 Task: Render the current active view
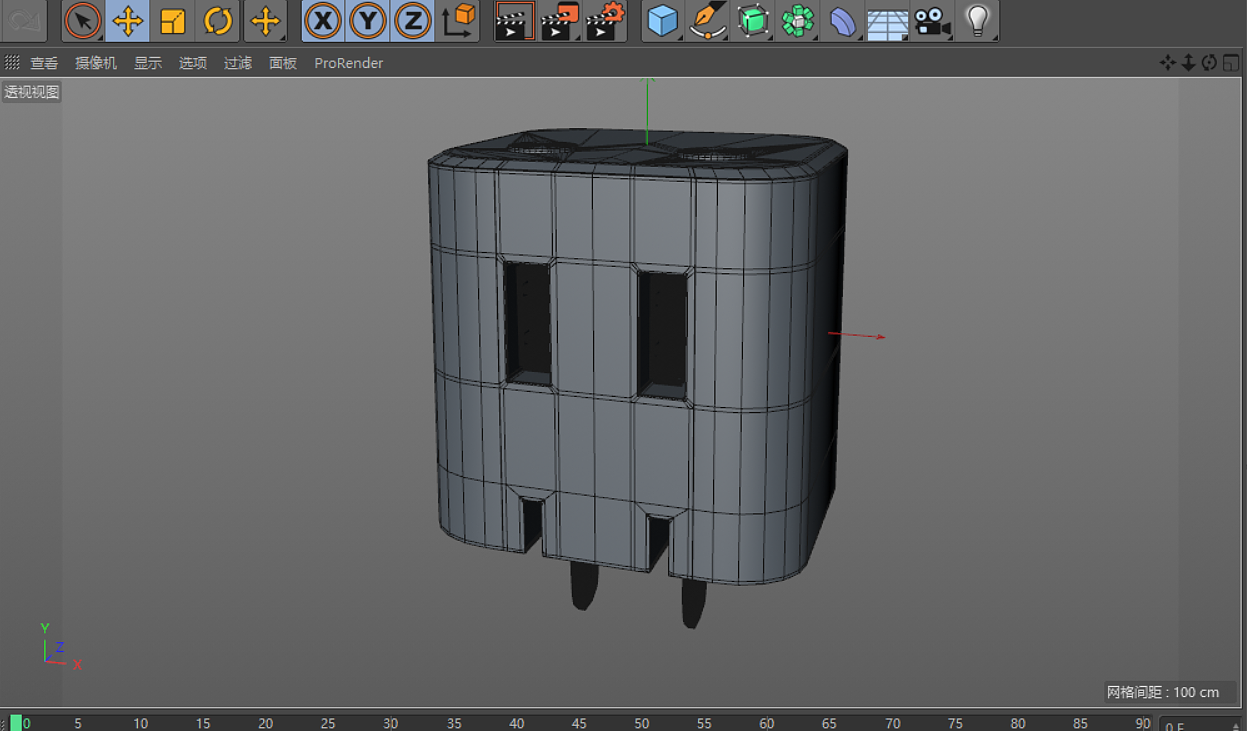click(x=515, y=20)
